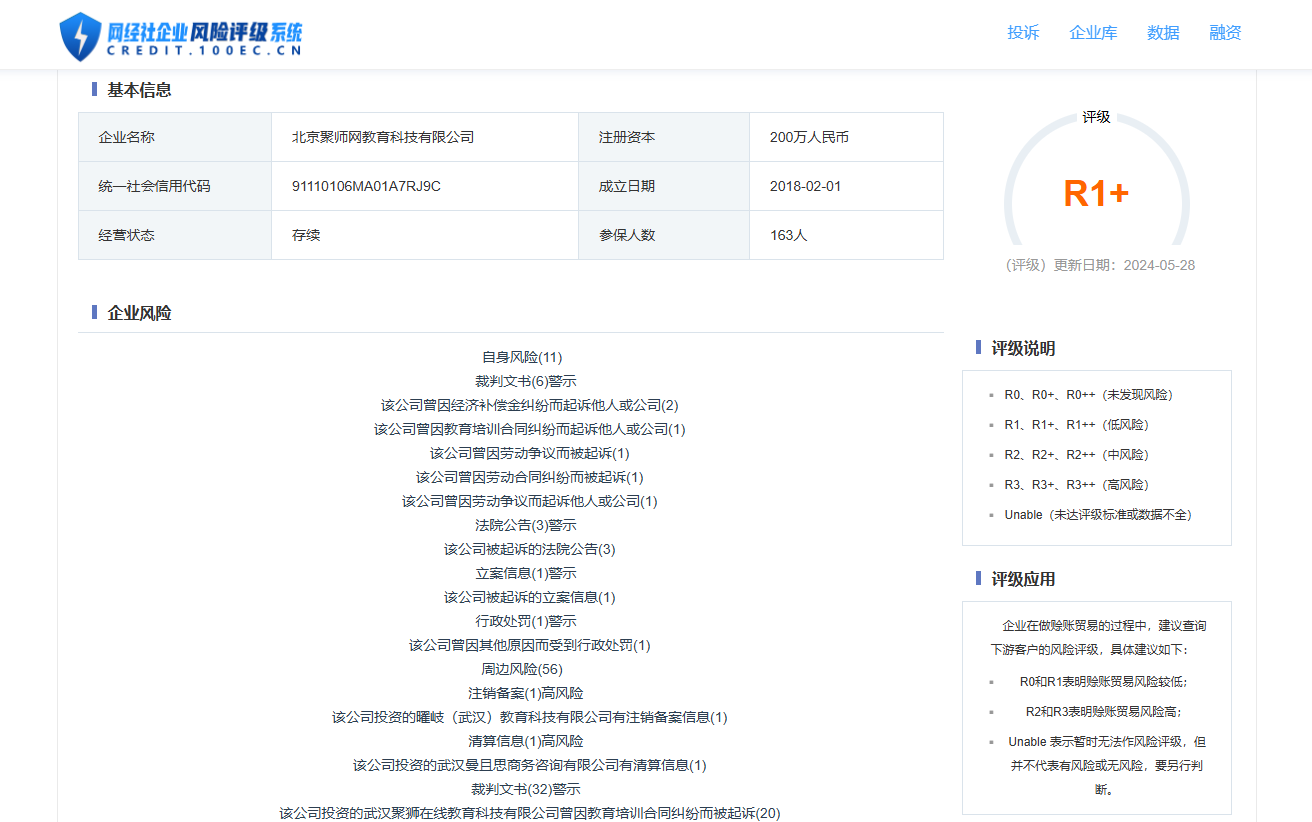Screen dimensions: 1312x822
Task: Click the 评级应用 section heading
Action: pos(1023,579)
